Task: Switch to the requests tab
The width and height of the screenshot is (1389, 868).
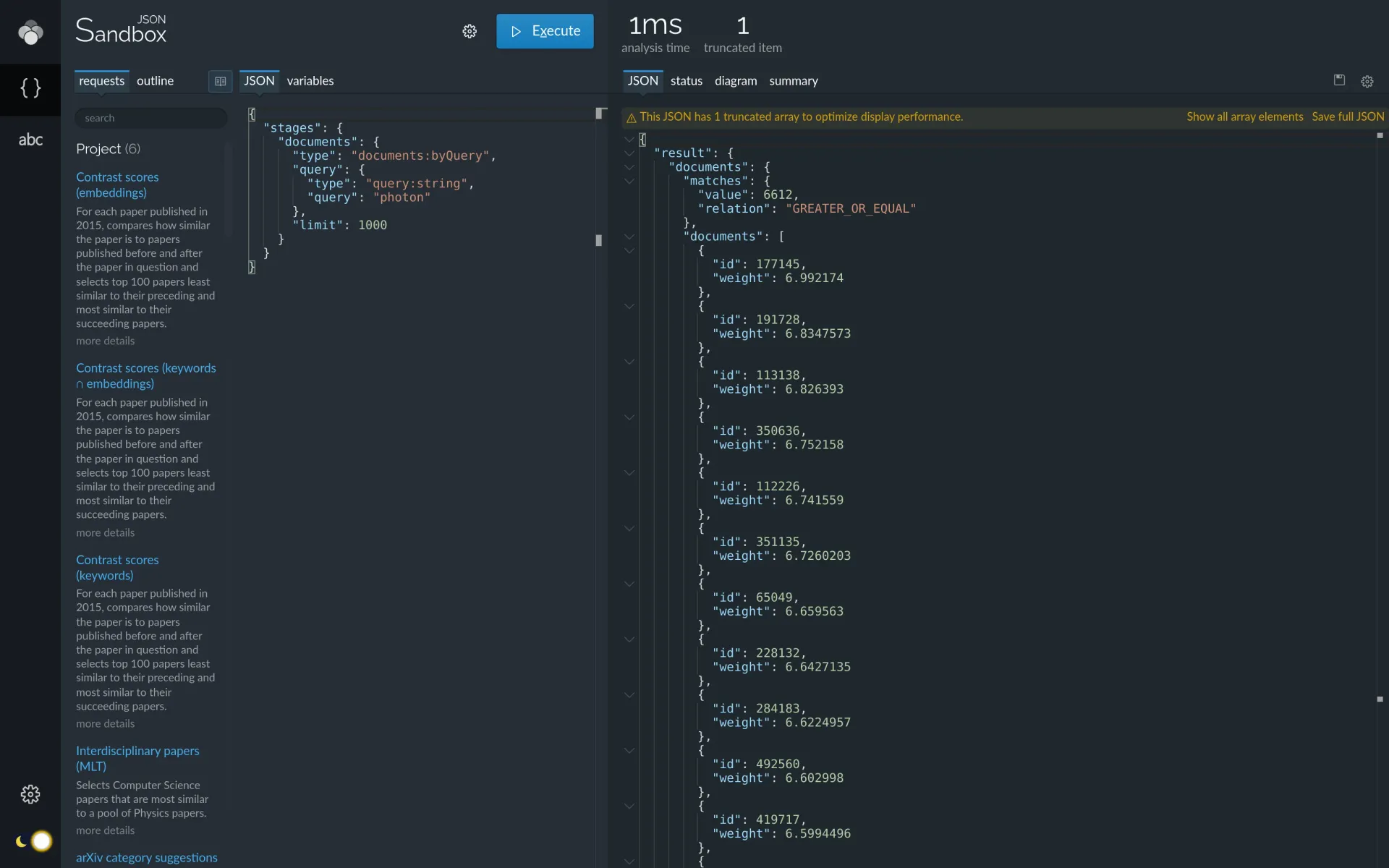Action: 102,81
